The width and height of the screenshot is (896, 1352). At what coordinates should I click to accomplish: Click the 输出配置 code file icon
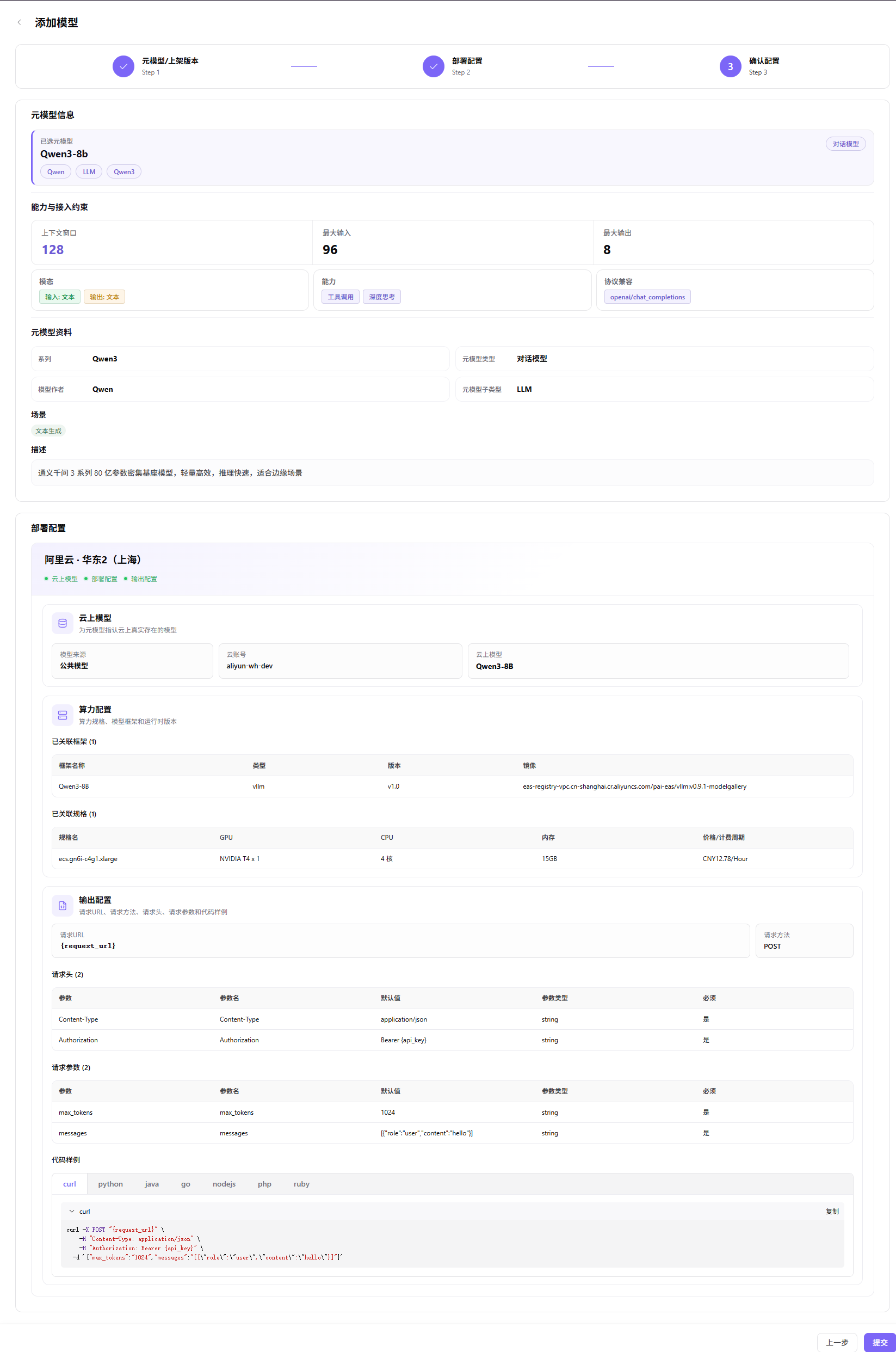63,905
